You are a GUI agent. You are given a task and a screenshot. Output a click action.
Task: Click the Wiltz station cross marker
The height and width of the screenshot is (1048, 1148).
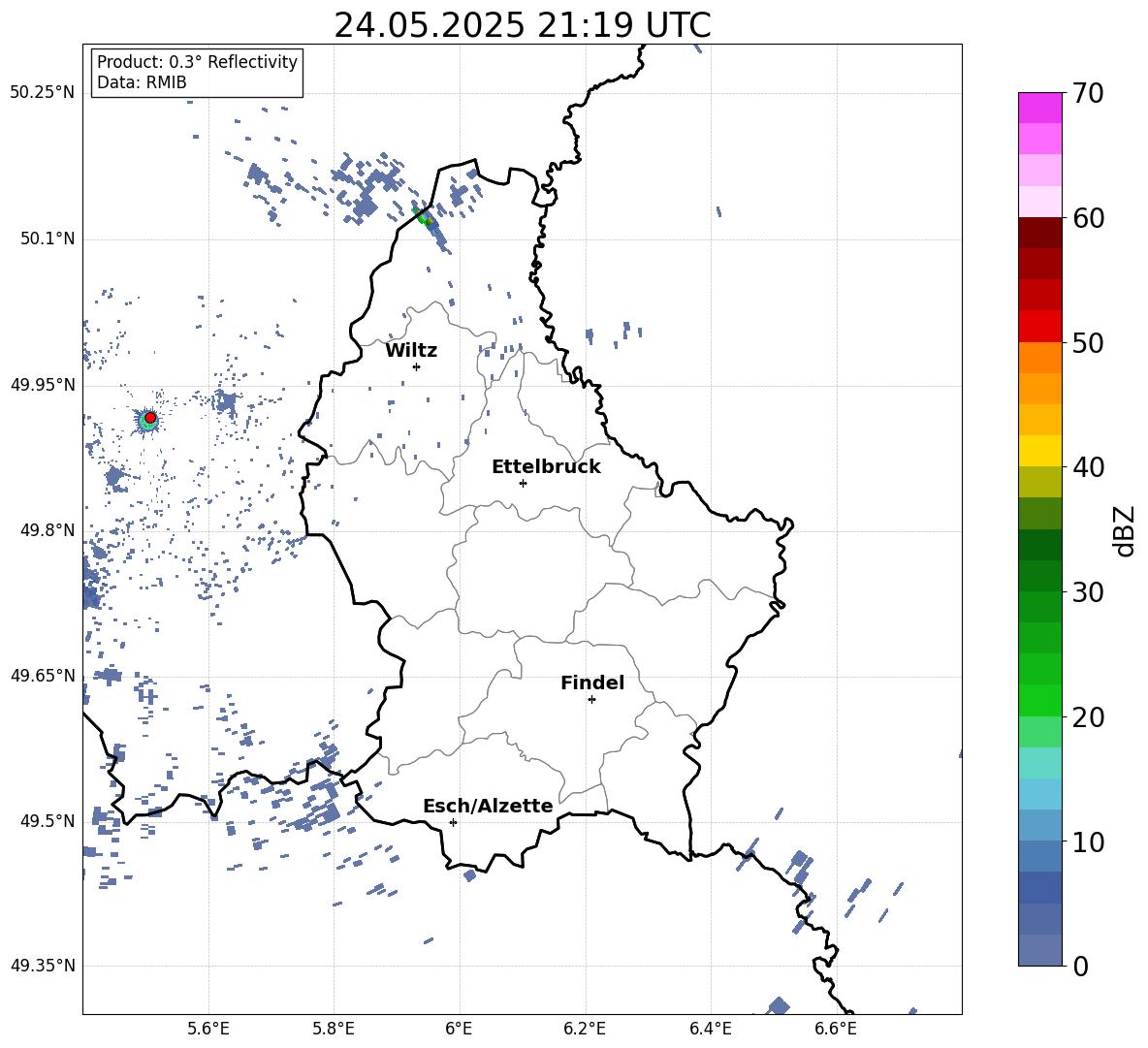pos(417,366)
